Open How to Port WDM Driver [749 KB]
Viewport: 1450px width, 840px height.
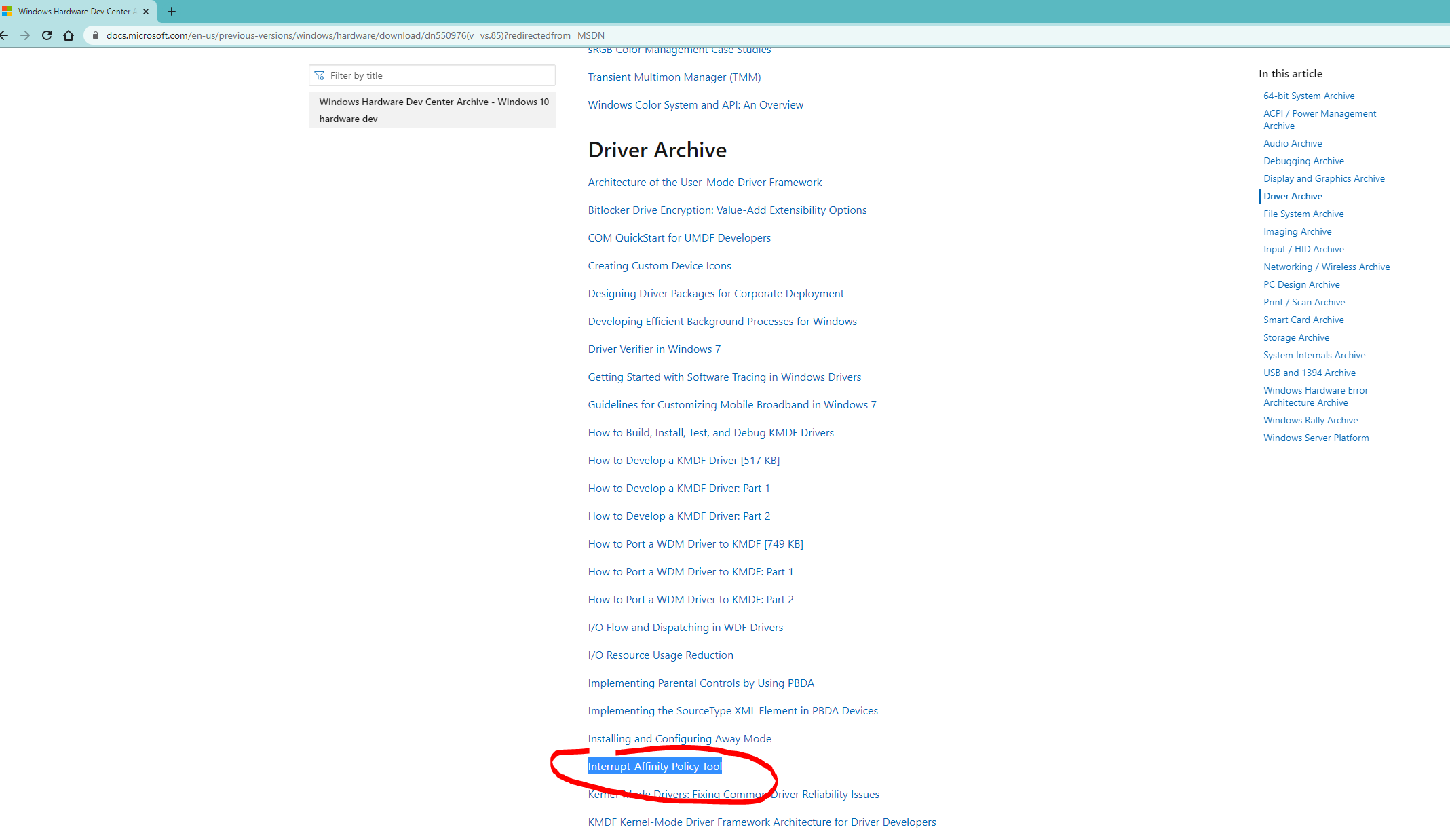tap(695, 544)
